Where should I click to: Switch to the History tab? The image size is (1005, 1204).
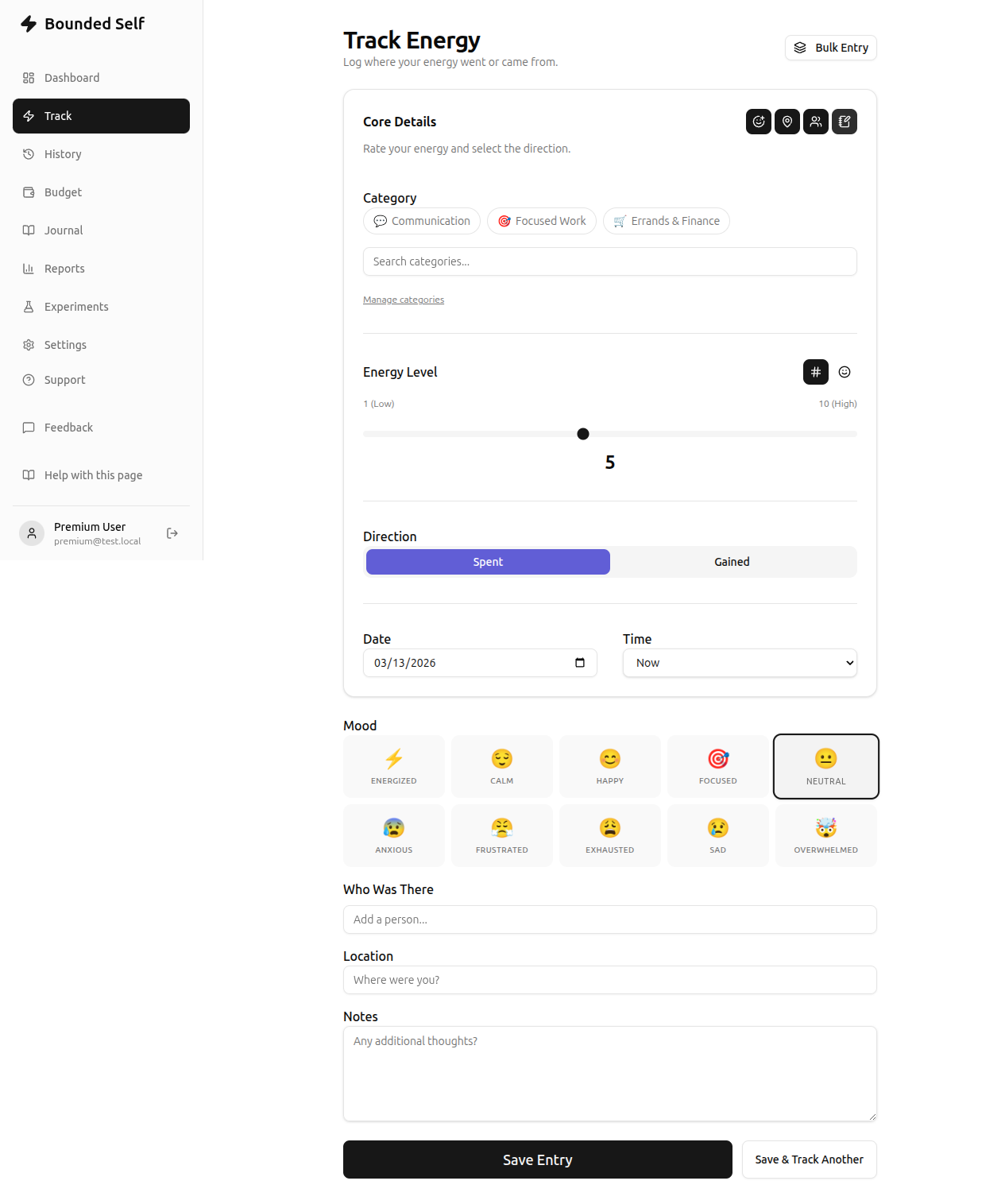(63, 154)
